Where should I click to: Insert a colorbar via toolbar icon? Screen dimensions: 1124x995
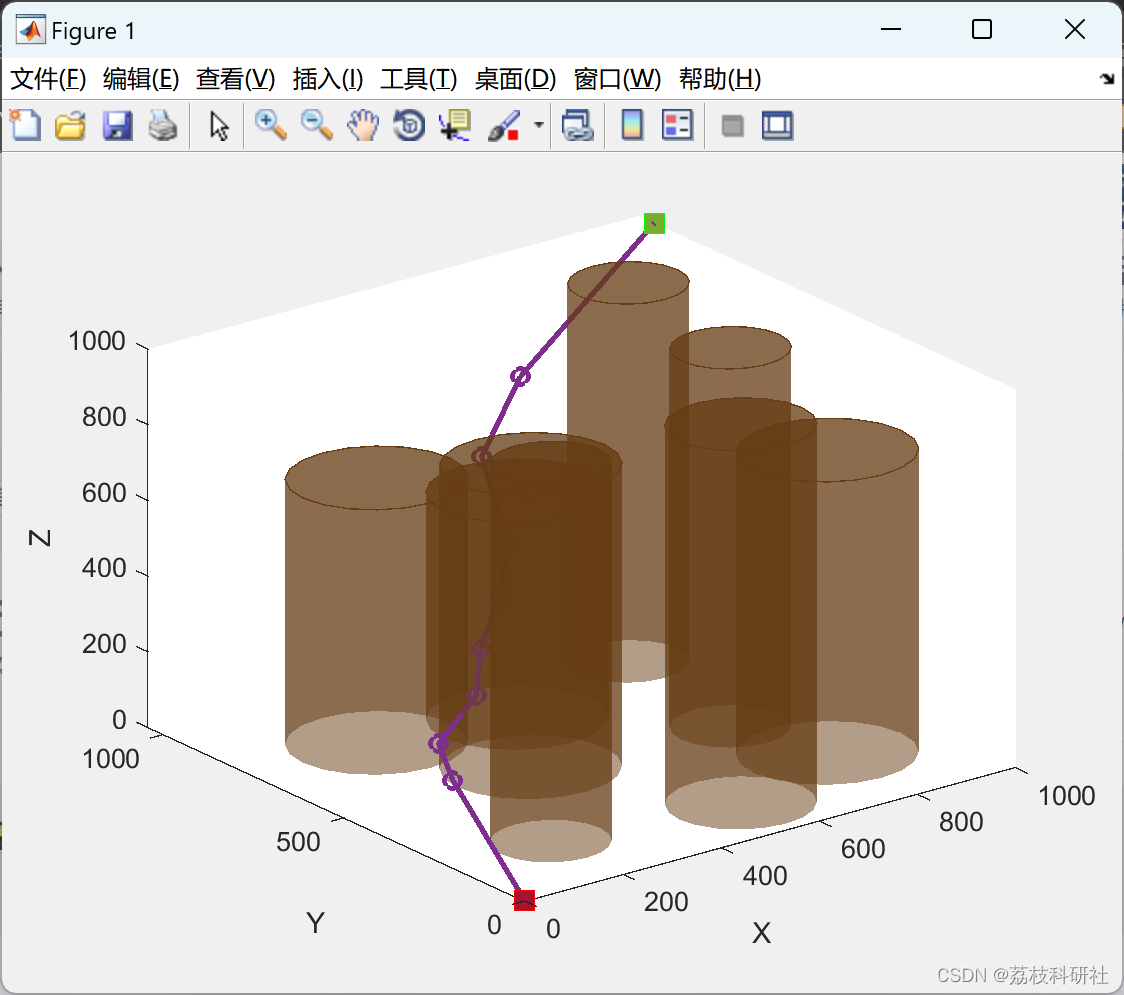[632, 125]
